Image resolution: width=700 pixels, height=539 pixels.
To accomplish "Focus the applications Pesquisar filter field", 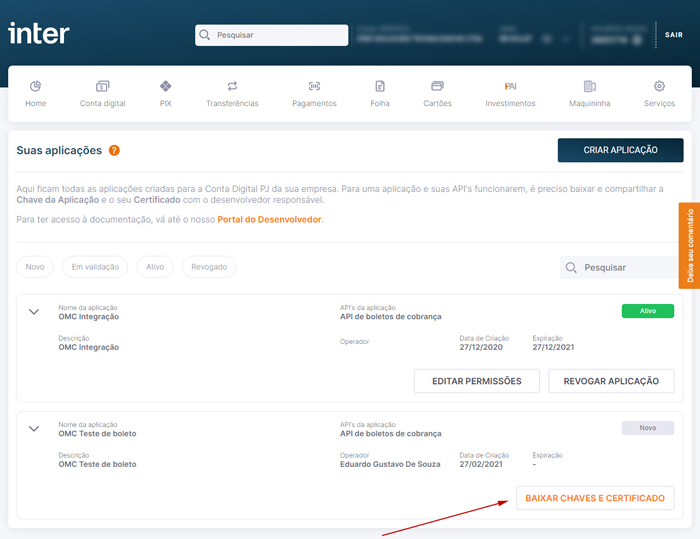I will [619, 267].
